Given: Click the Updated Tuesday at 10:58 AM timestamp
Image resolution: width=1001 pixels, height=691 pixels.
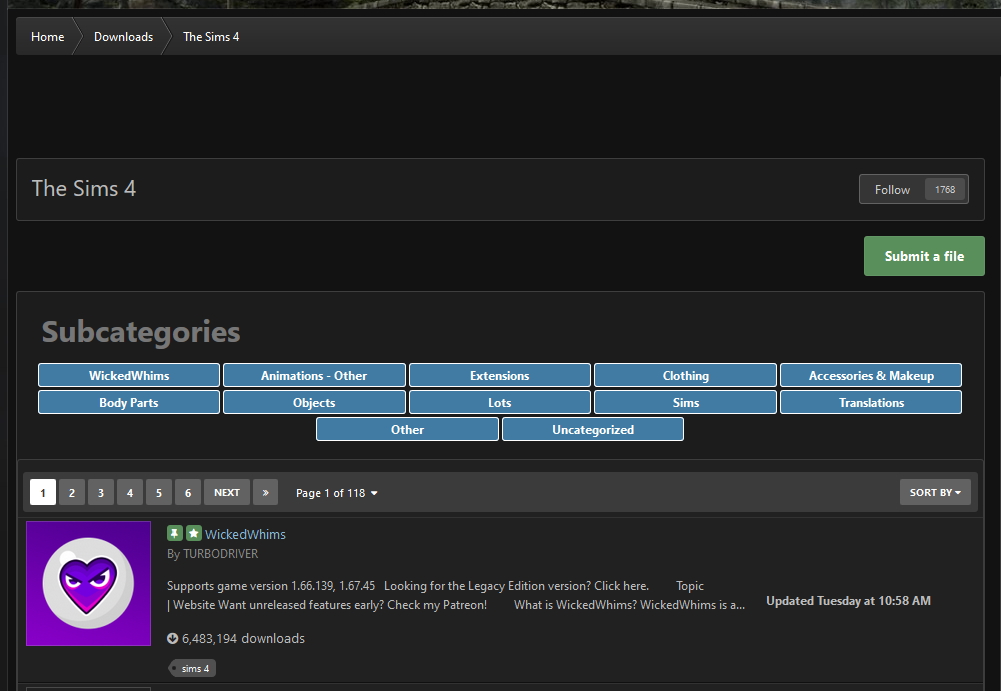Looking at the screenshot, I should point(848,600).
